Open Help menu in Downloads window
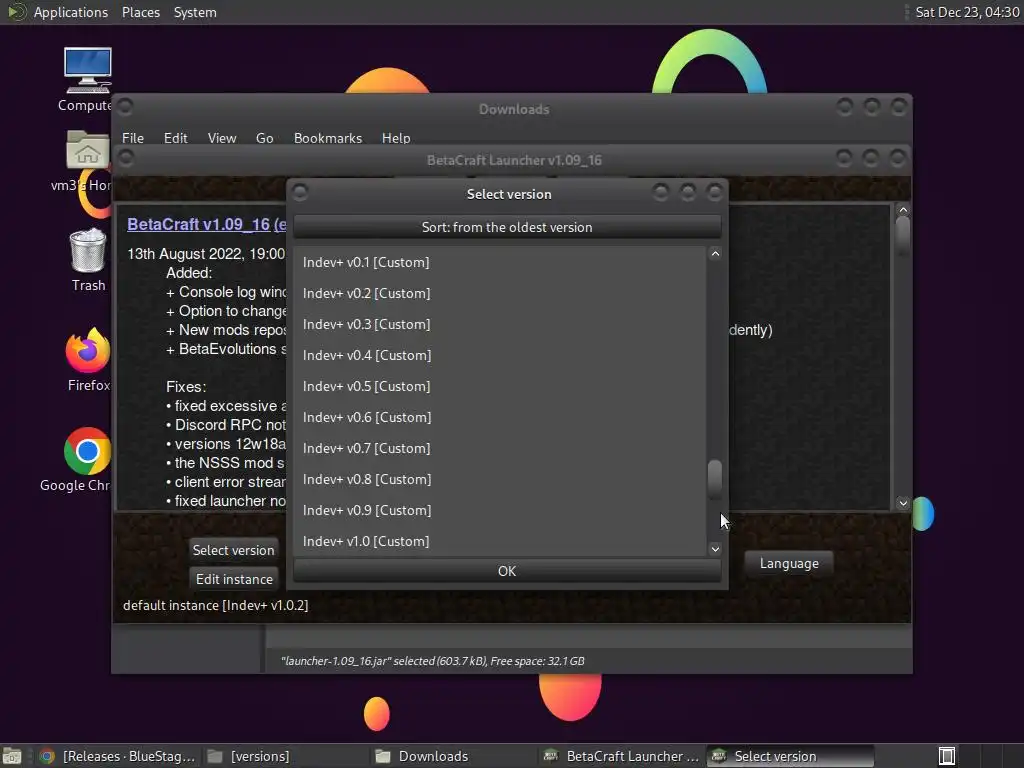 (x=396, y=138)
